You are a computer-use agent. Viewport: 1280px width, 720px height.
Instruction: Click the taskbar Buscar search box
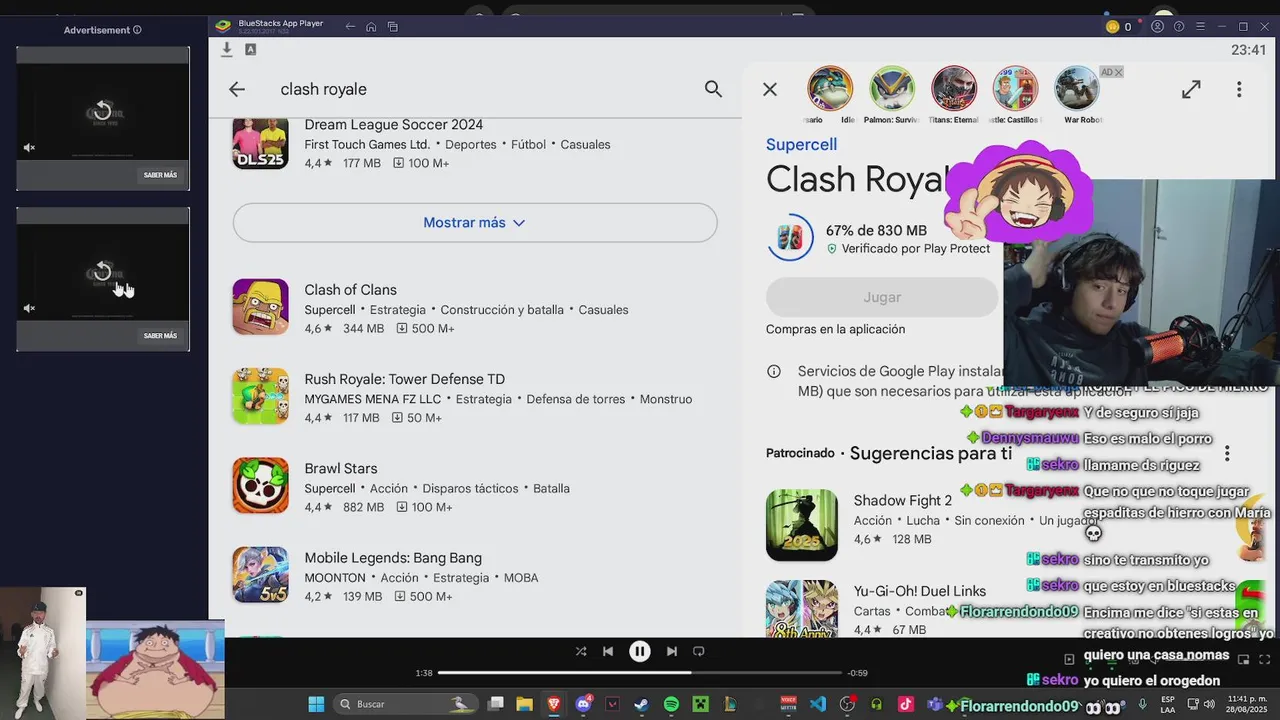(406, 704)
